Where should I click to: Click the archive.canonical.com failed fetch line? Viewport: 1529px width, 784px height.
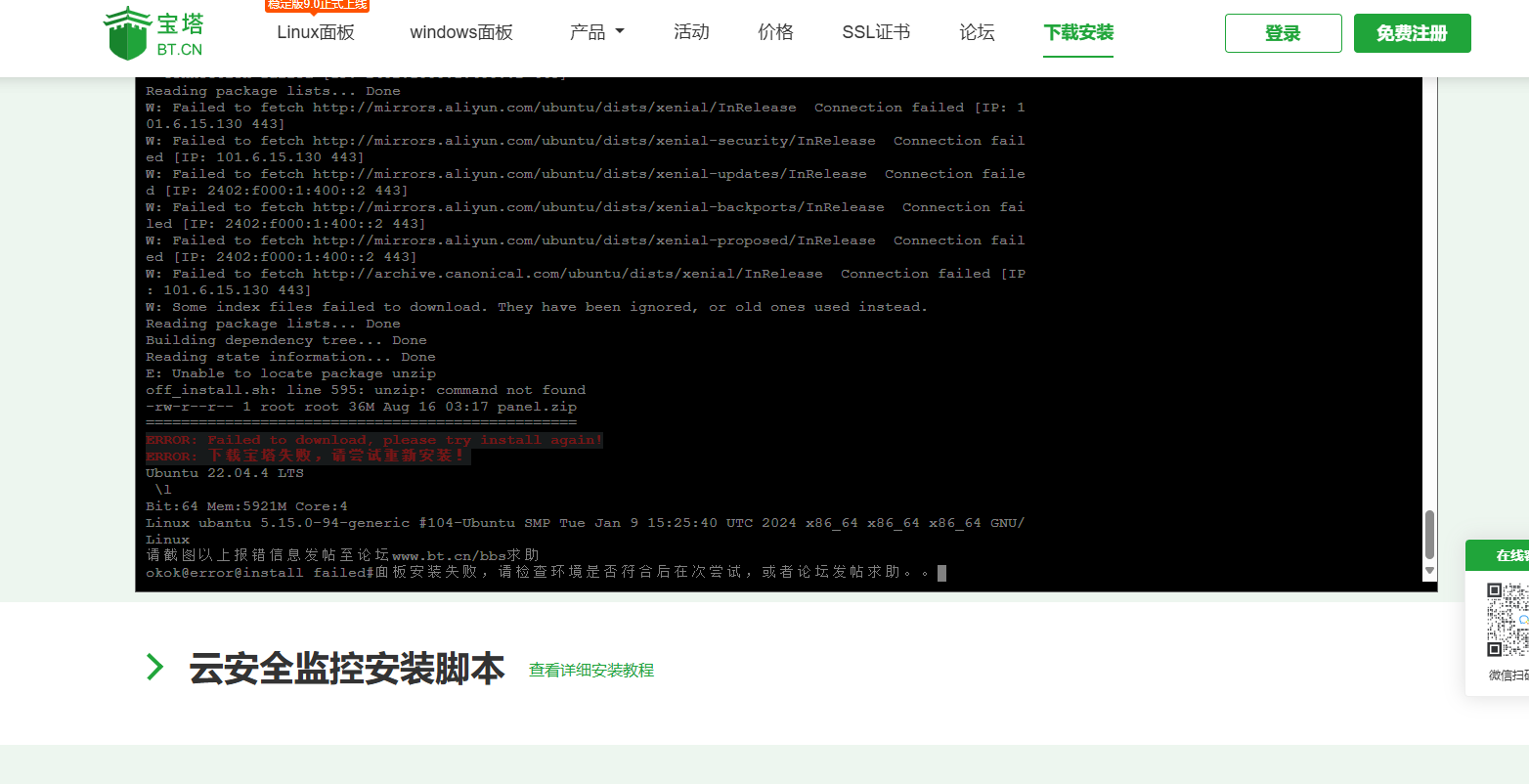click(x=586, y=282)
